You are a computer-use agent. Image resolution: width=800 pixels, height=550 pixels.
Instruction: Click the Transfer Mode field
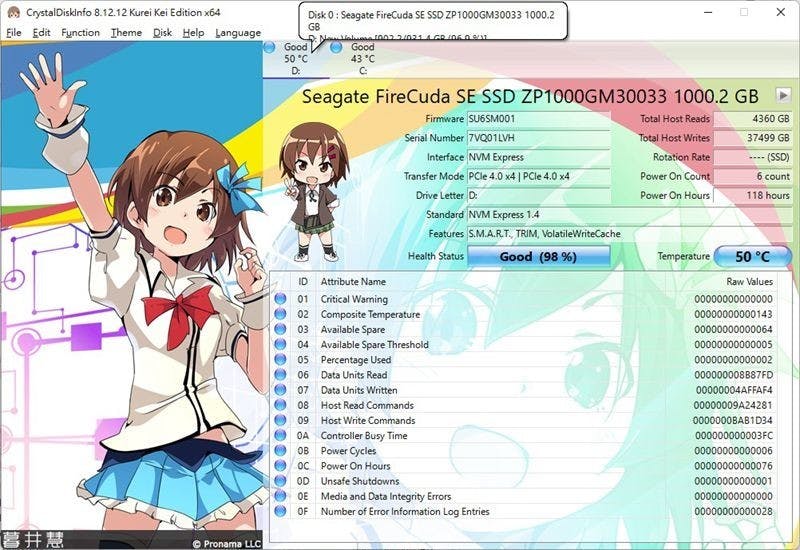pyautogui.click(x=539, y=176)
